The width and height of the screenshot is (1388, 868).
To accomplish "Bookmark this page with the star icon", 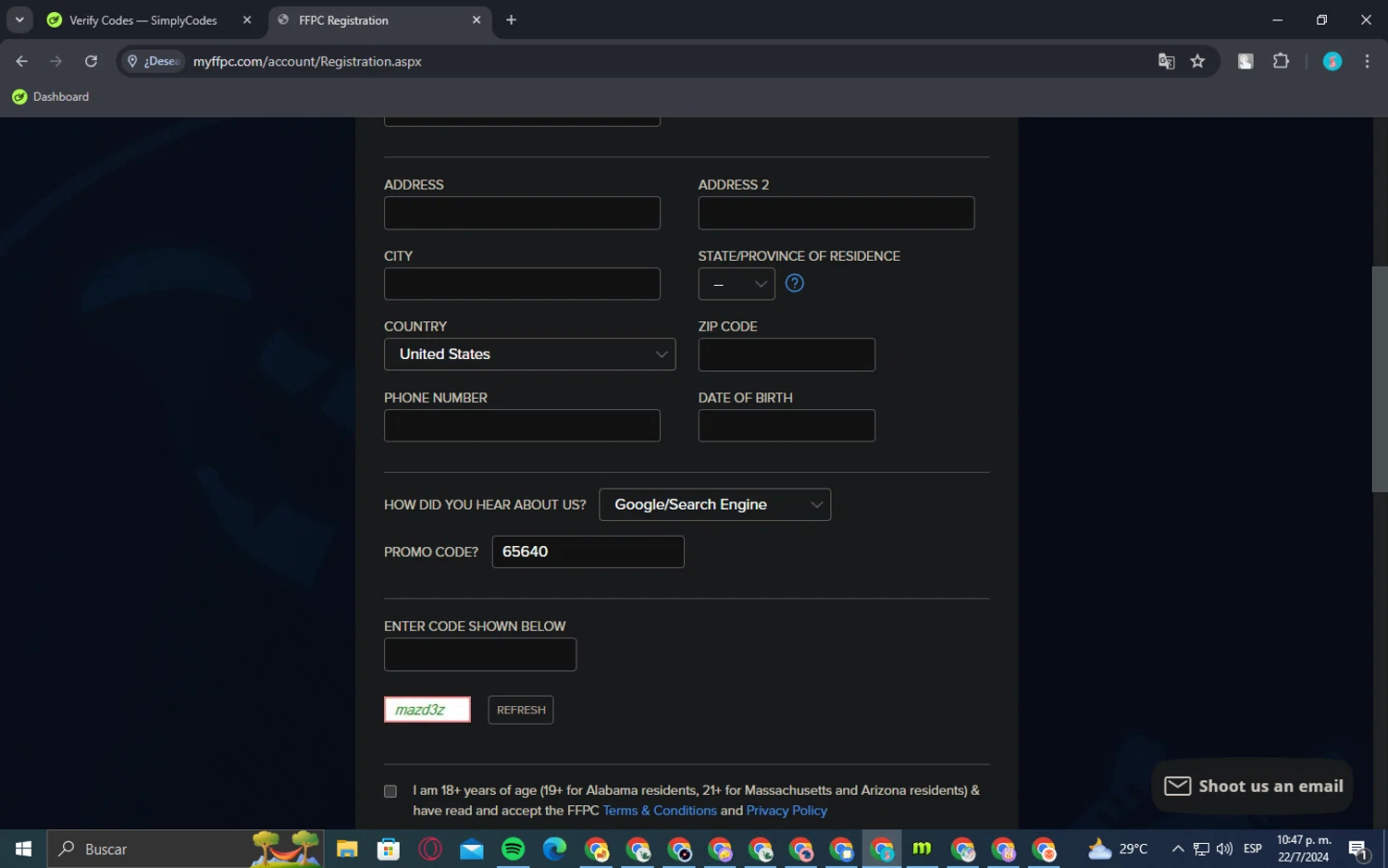I will [1197, 61].
